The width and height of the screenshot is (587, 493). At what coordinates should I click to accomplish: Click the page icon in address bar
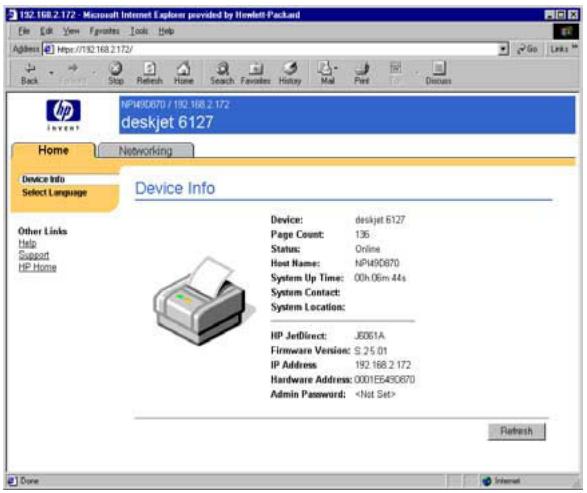(48, 49)
